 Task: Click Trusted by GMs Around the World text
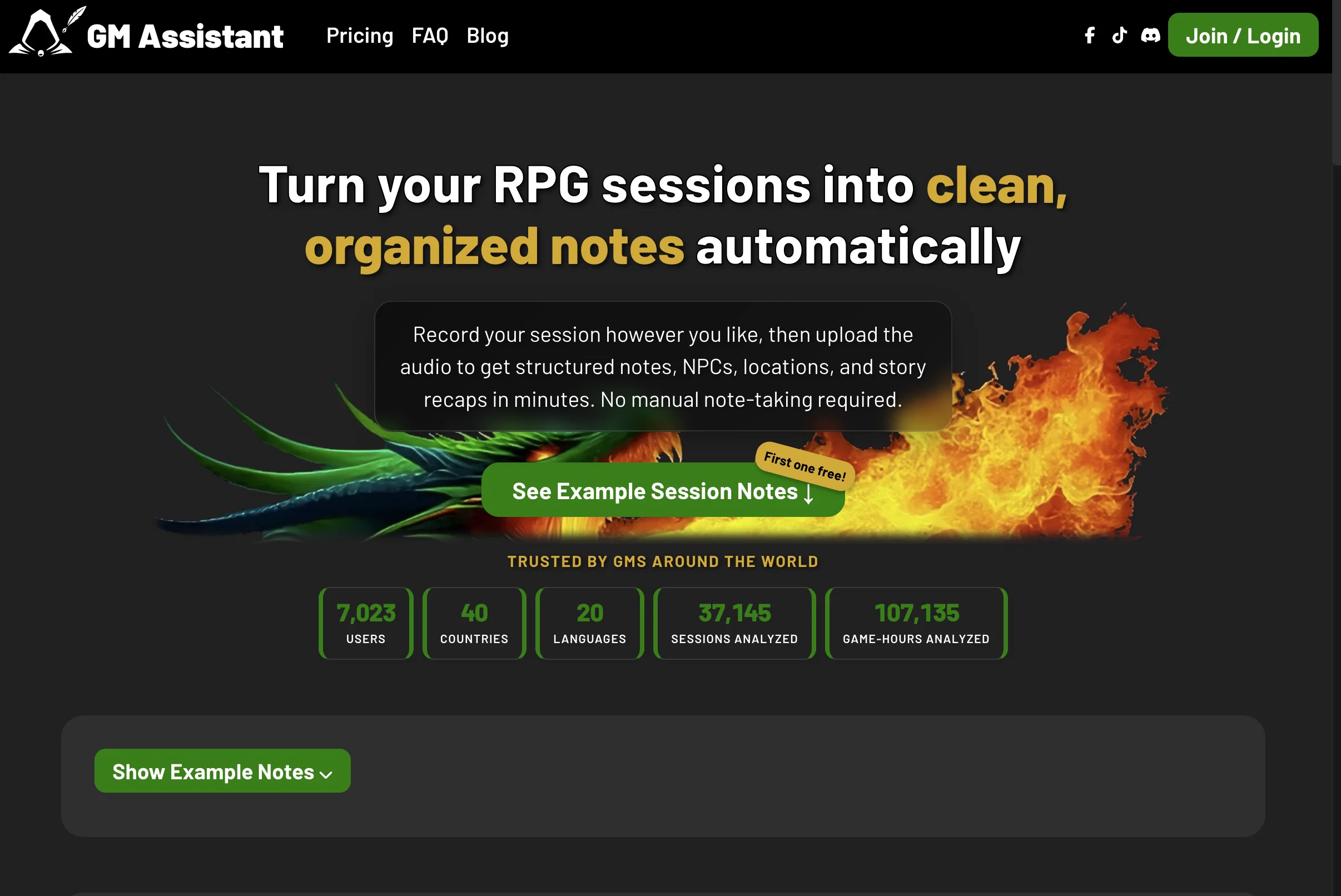[663, 562]
